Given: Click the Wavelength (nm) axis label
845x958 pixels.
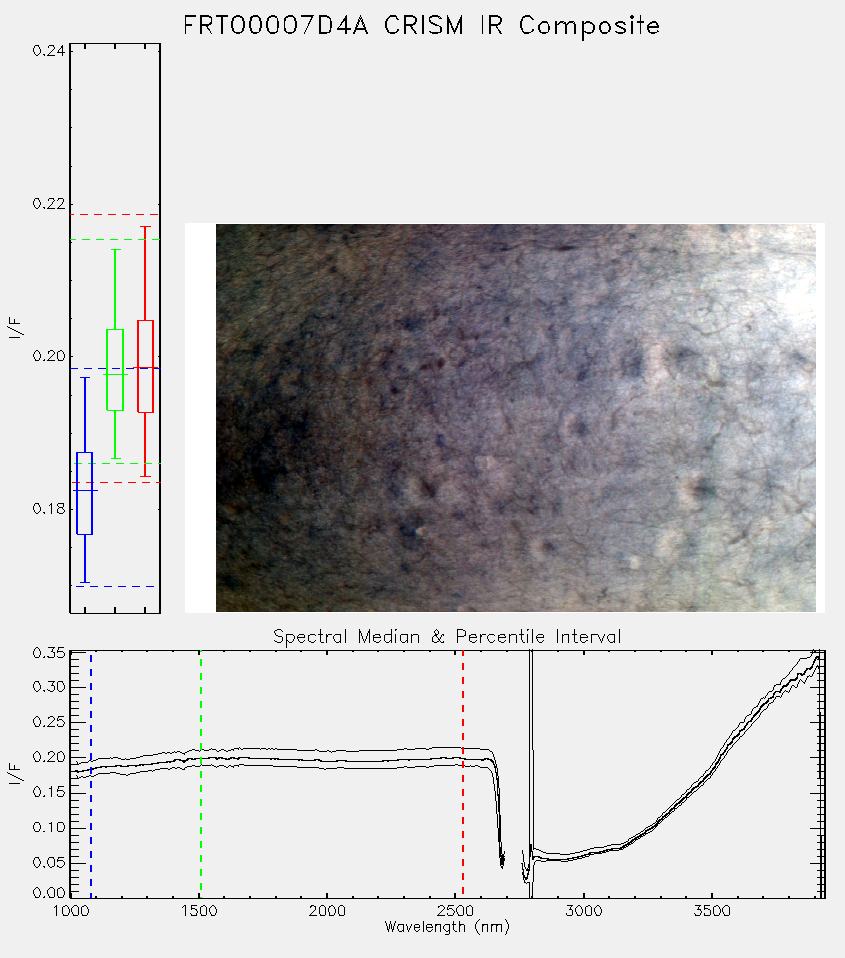Looking at the screenshot, I should tap(447, 927).
